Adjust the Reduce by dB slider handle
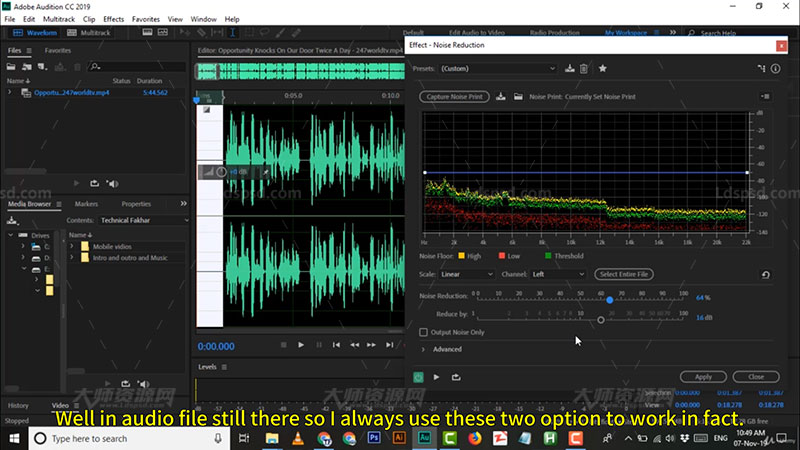The width and height of the screenshot is (800, 450). pyautogui.click(x=601, y=320)
